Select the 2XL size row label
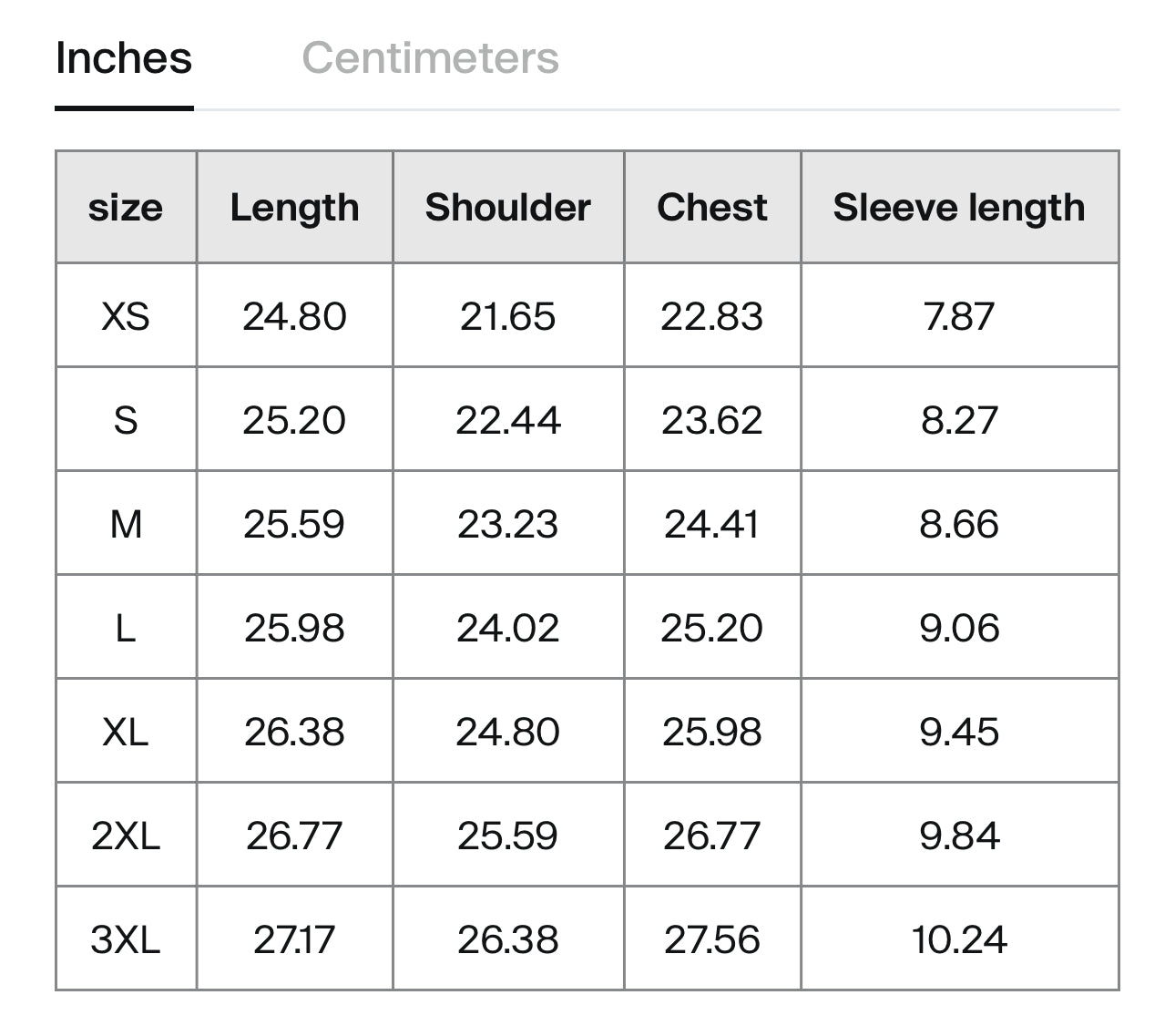 126,836
